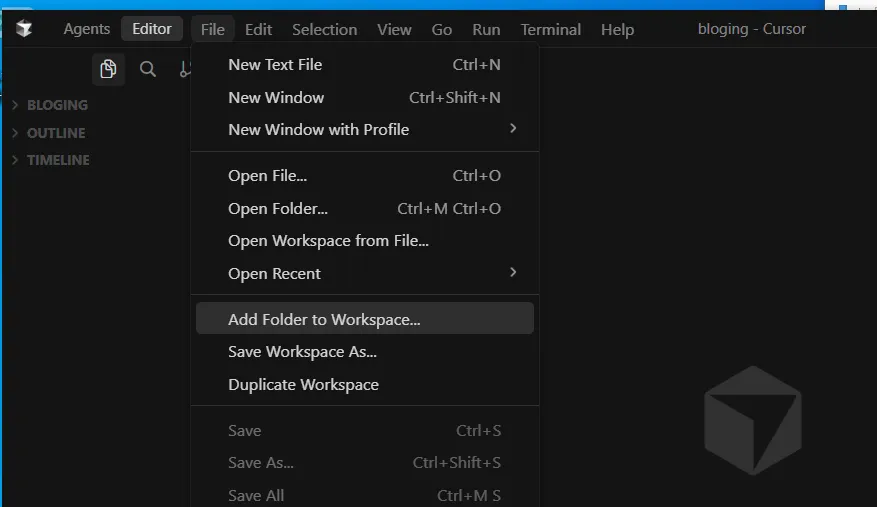Open the Terminal menu

pyautogui.click(x=550, y=29)
